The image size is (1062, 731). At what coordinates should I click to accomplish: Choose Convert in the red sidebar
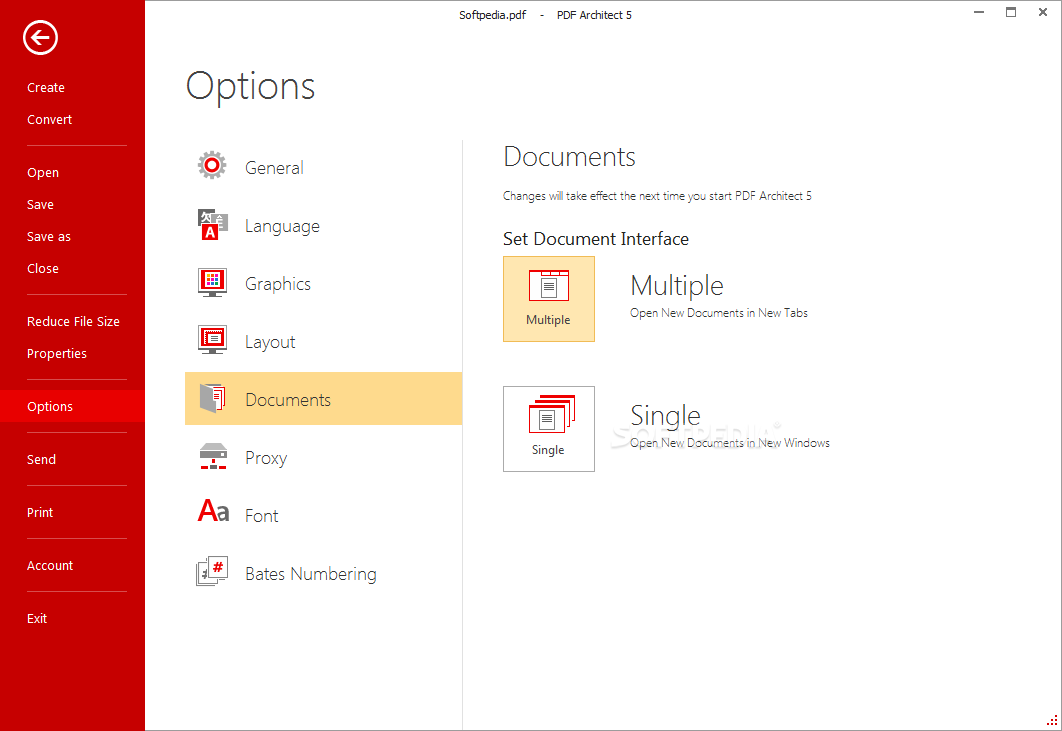[x=49, y=119]
